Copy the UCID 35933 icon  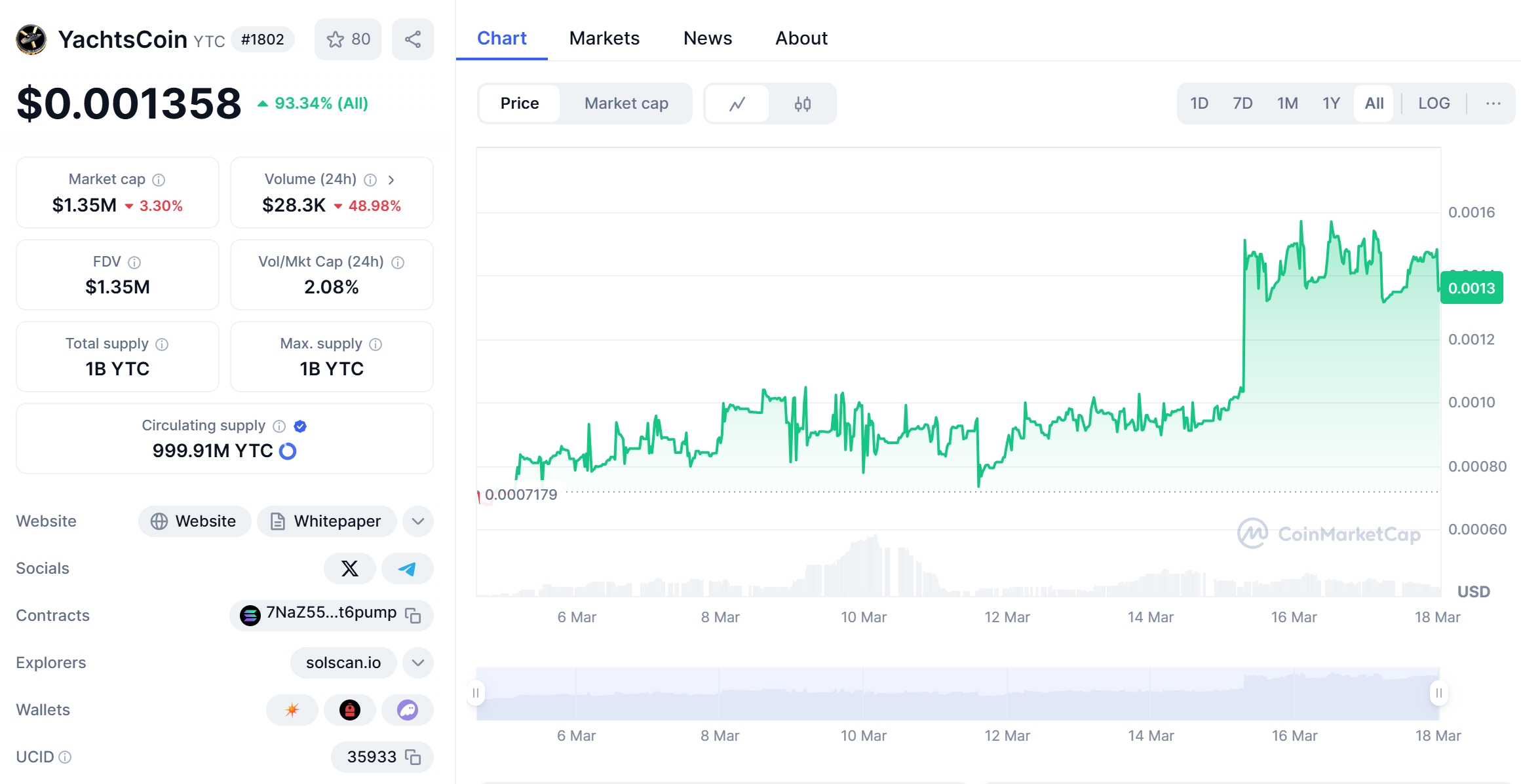(x=413, y=757)
